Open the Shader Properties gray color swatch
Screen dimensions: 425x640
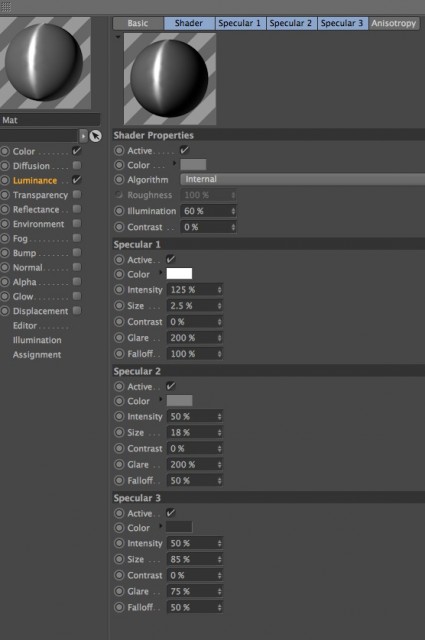click(193, 164)
